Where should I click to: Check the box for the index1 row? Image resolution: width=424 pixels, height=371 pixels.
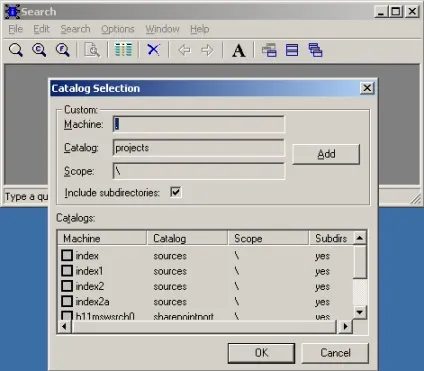click(x=67, y=271)
